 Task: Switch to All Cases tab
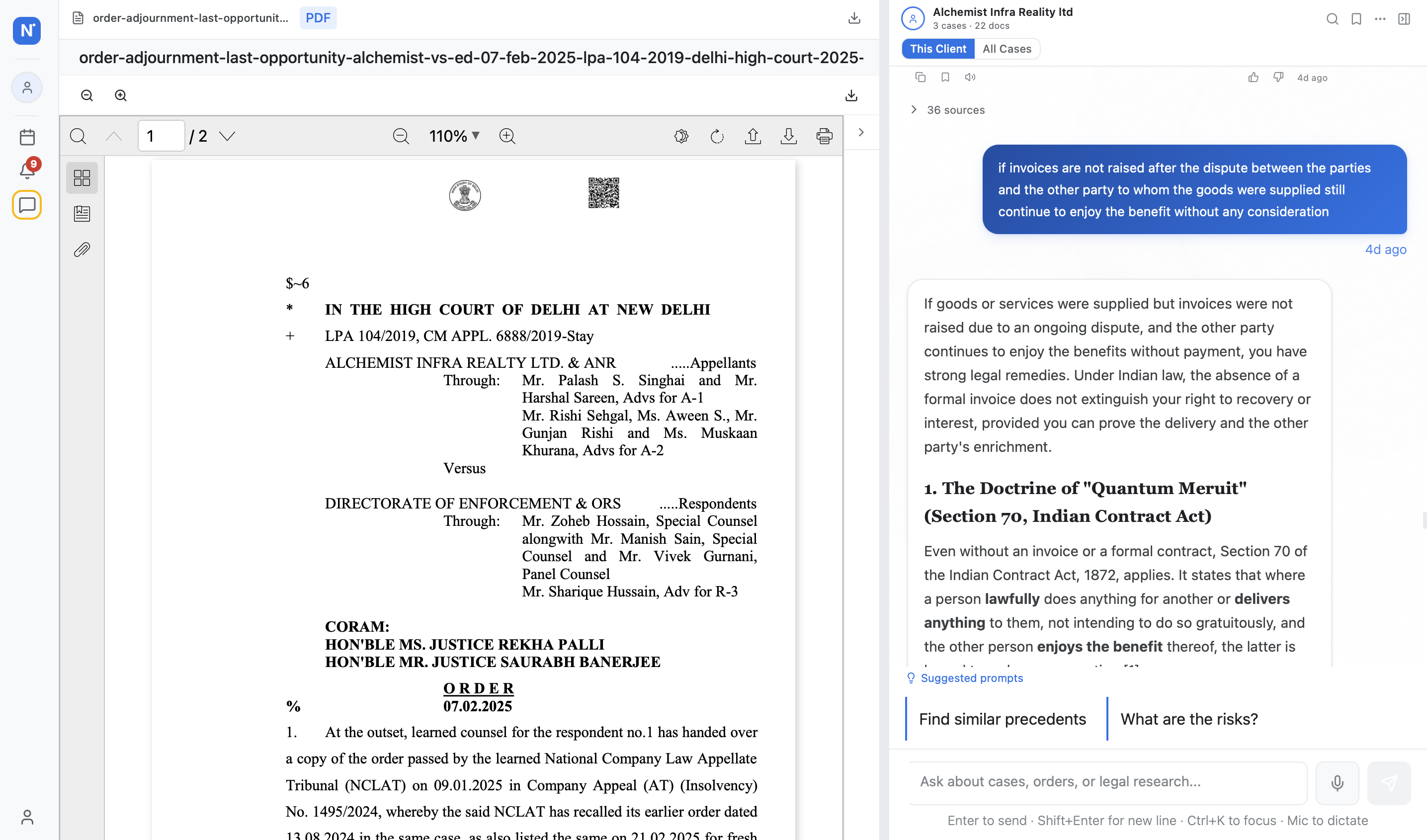point(1007,49)
